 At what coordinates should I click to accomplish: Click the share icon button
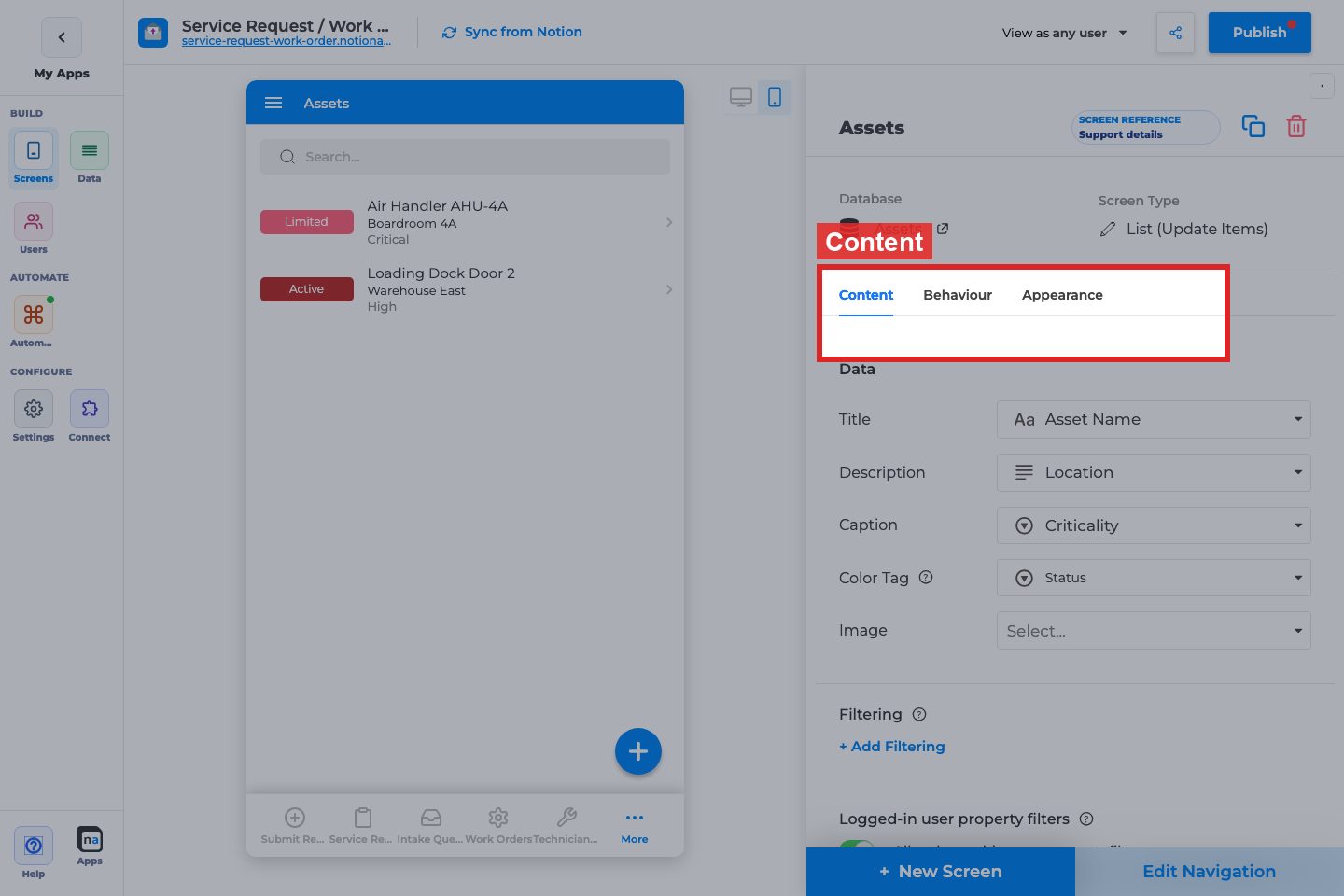1175,33
